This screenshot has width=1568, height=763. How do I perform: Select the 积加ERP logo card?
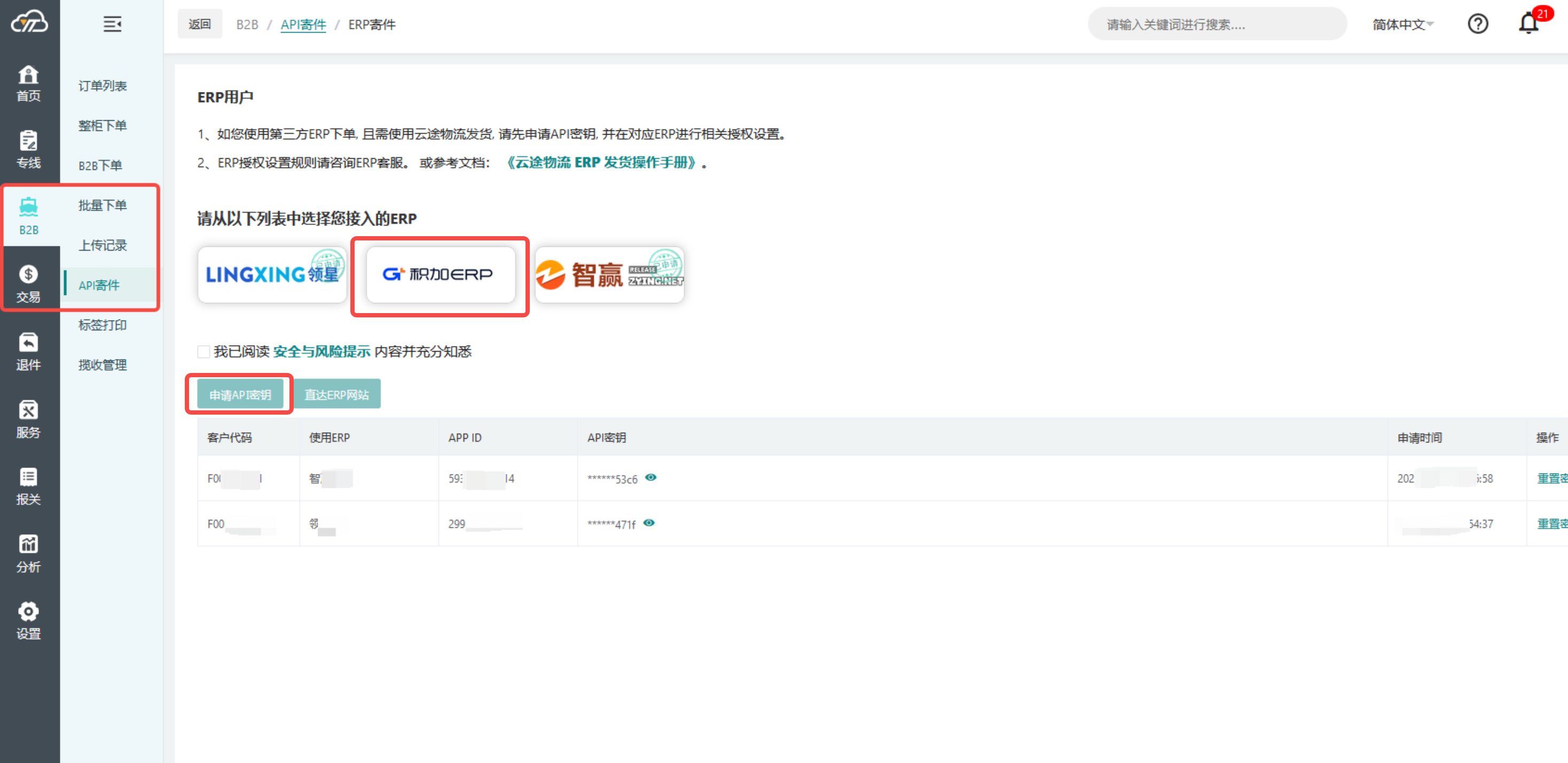440,275
